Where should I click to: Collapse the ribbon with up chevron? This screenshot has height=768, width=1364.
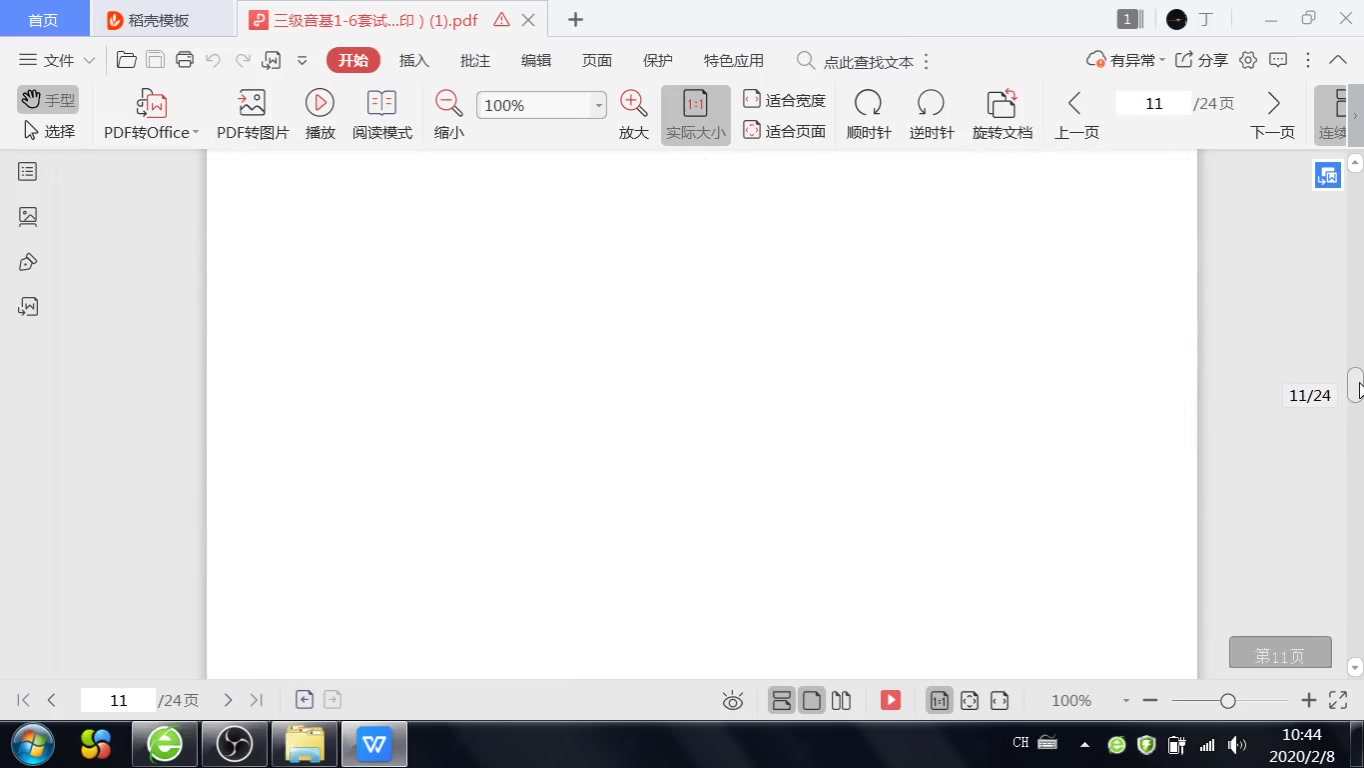tap(1337, 60)
